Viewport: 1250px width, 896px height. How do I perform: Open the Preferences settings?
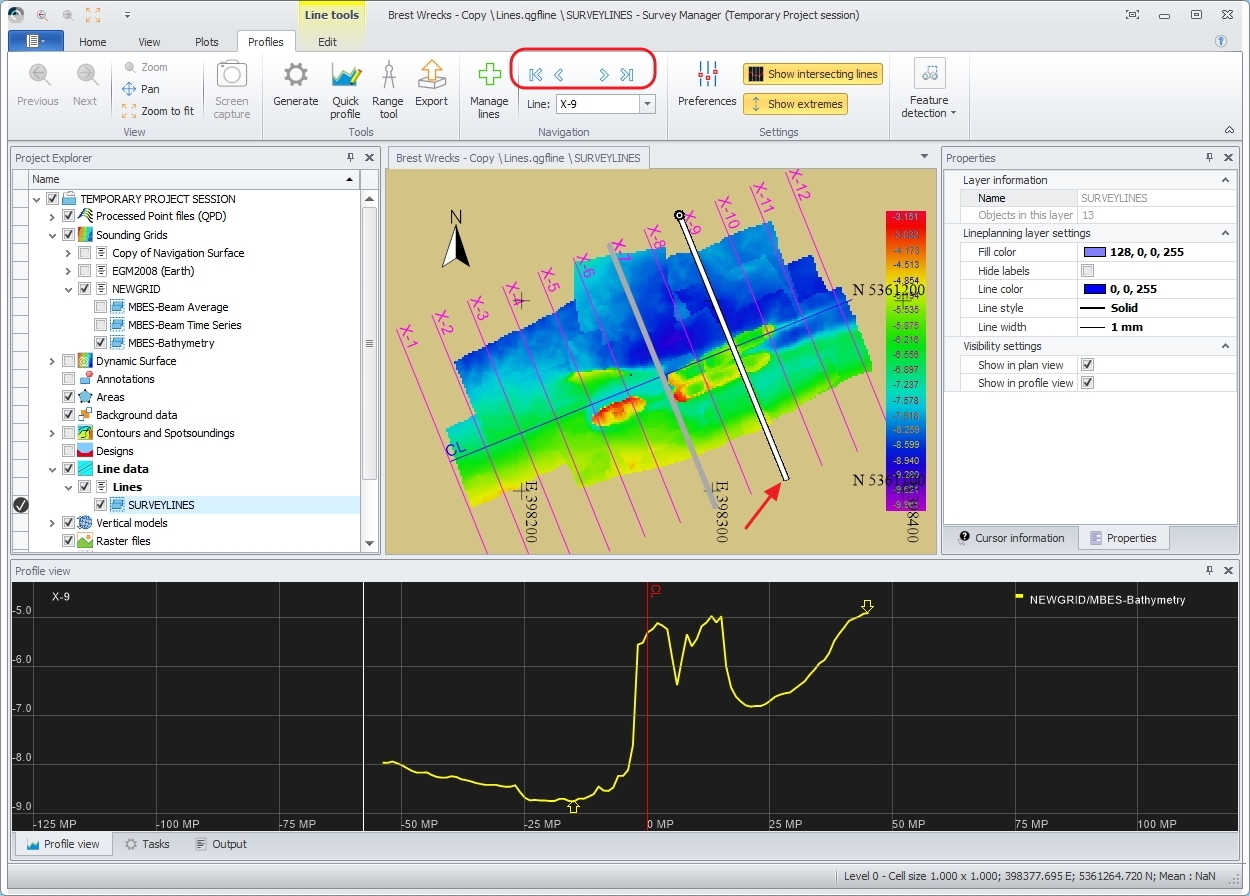[x=707, y=76]
